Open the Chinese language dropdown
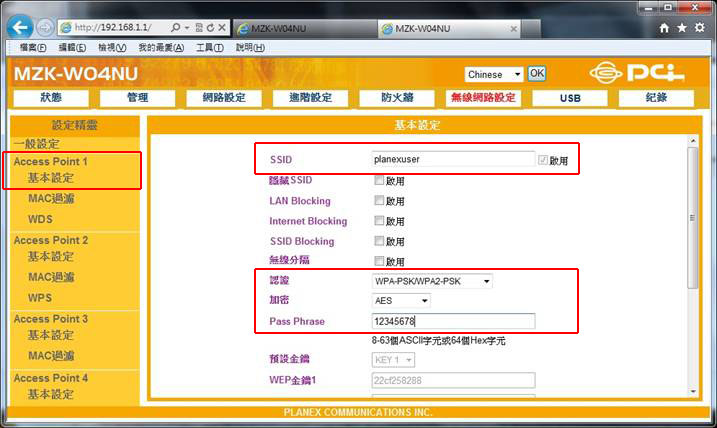 (x=494, y=75)
